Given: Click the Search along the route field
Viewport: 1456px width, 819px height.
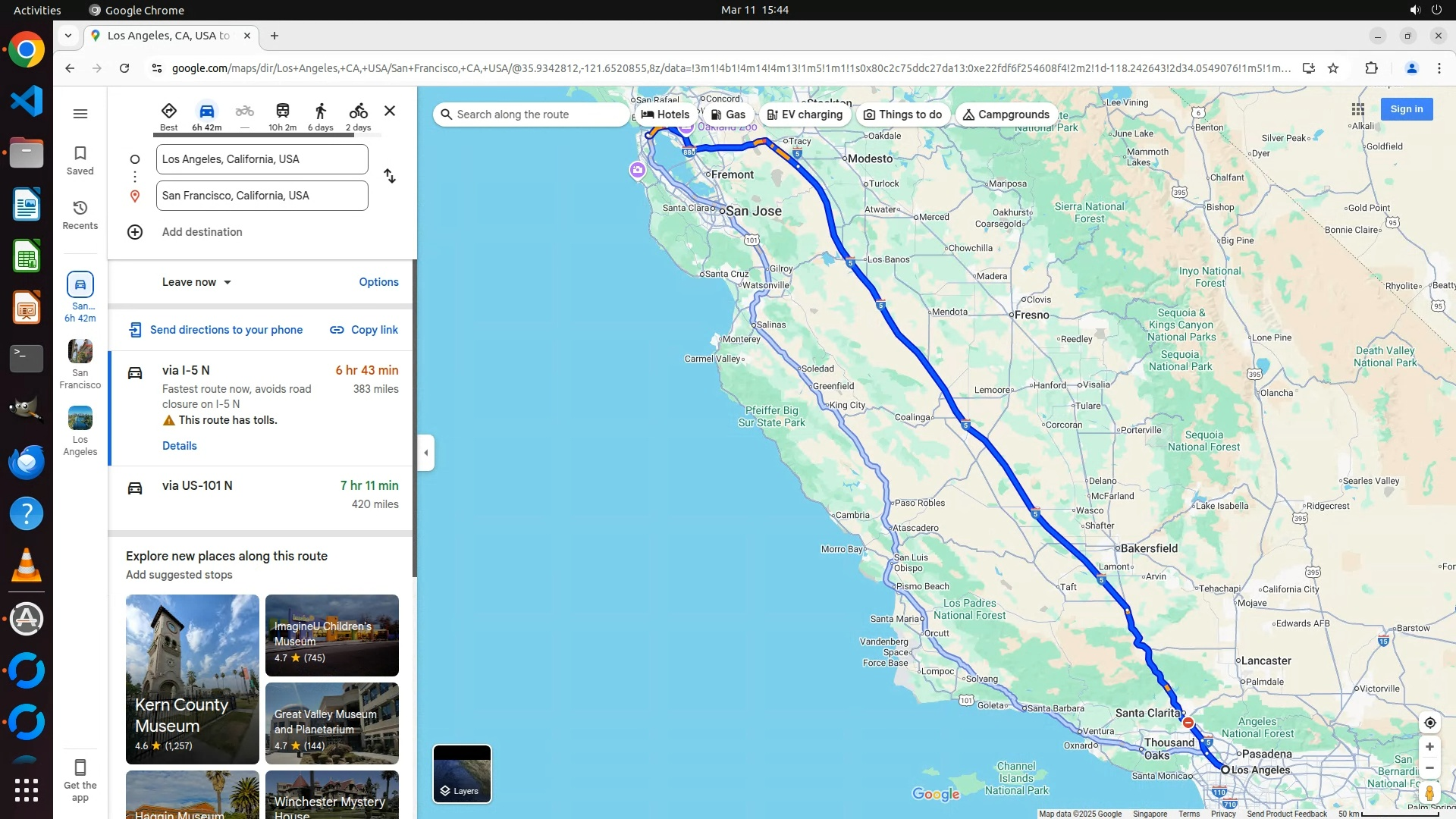Looking at the screenshot, I should pos(531,115).
